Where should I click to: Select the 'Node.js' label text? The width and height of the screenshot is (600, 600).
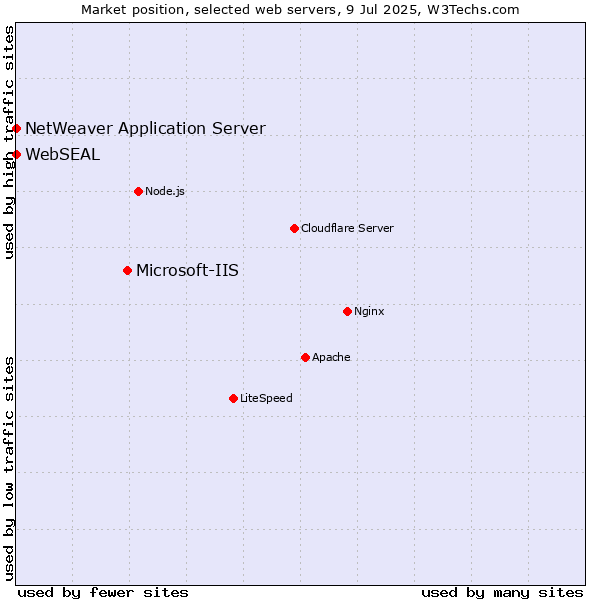pos(165,191)
